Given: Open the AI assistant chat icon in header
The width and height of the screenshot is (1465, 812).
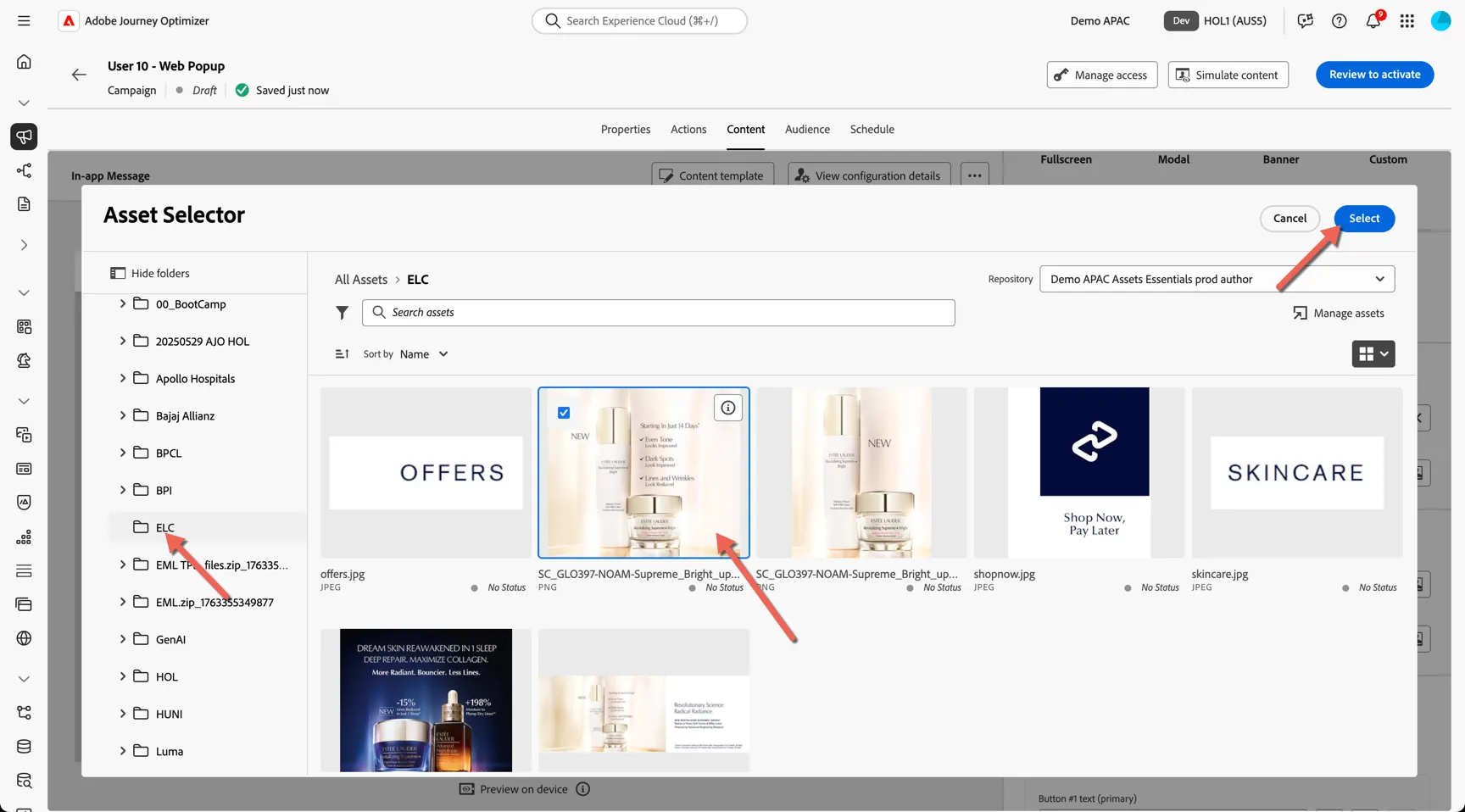Looking at the screenshot, I should [1306, 21].
